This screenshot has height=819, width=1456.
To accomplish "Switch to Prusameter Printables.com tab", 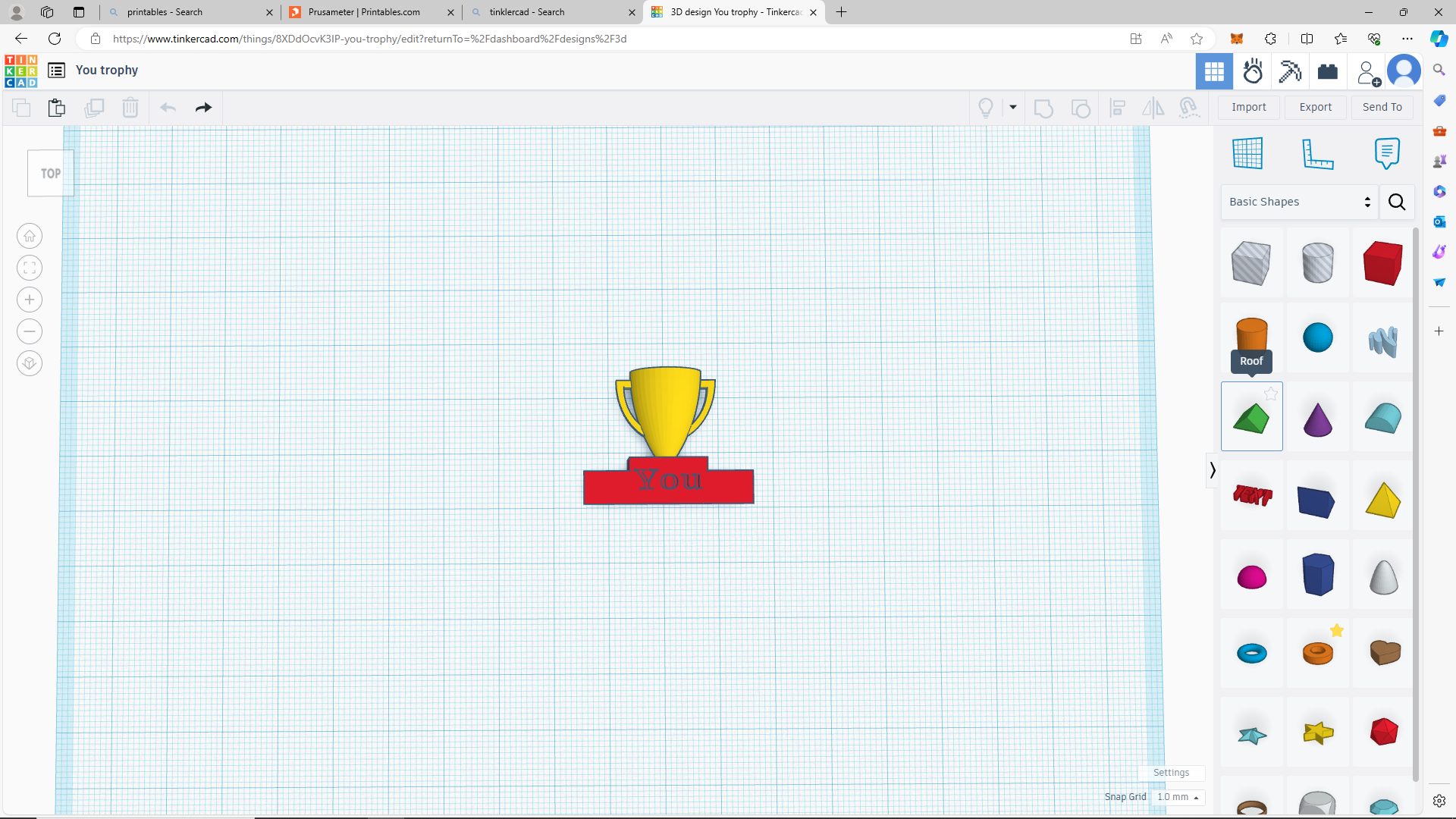I will click(372, 12).
